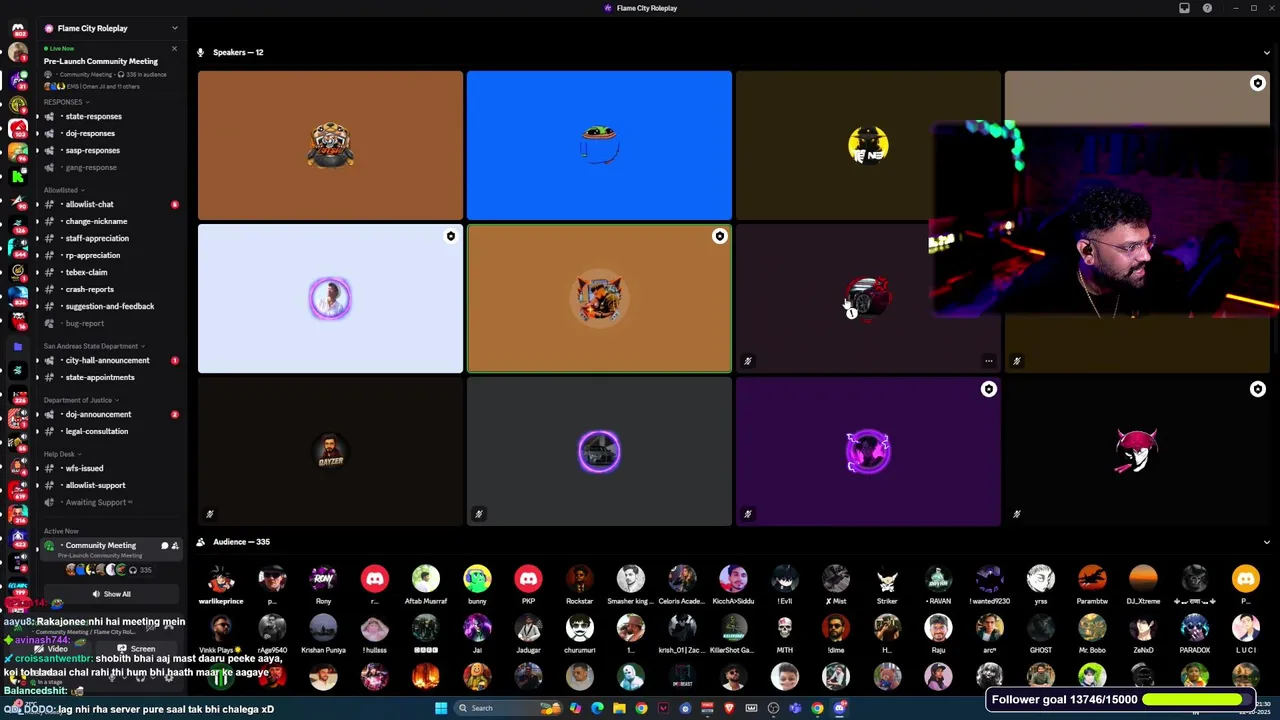Click Rony audience avatar

pos(323,579)
